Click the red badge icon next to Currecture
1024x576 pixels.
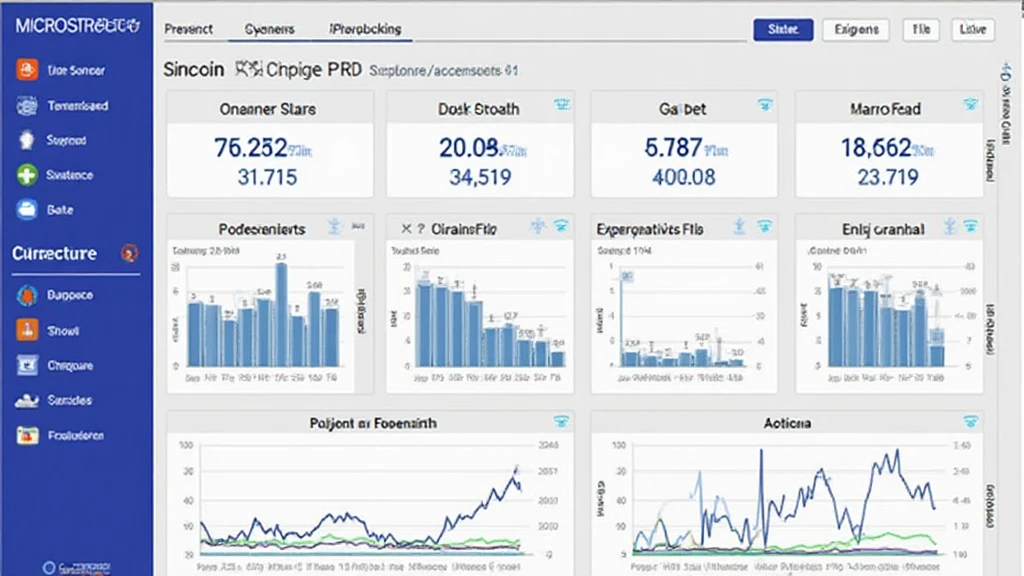click(128, 254)
